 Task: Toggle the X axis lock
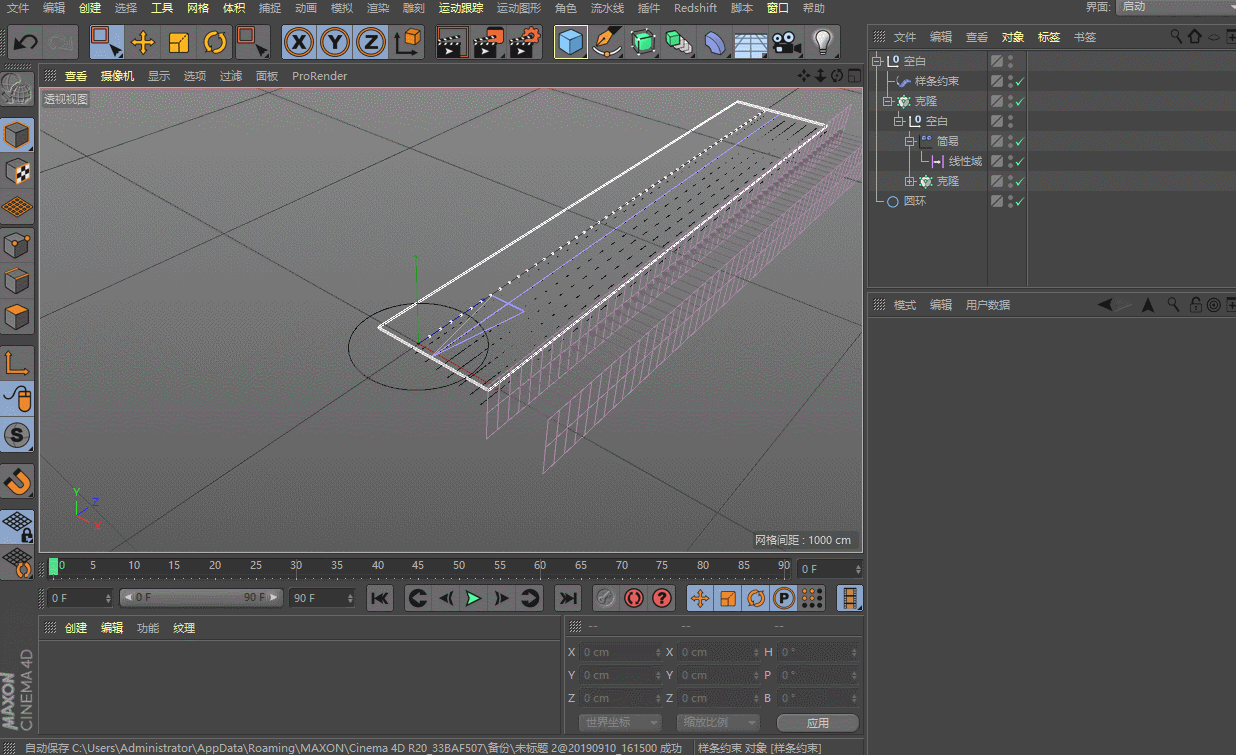pyautogui.click(x=298, y=42)
